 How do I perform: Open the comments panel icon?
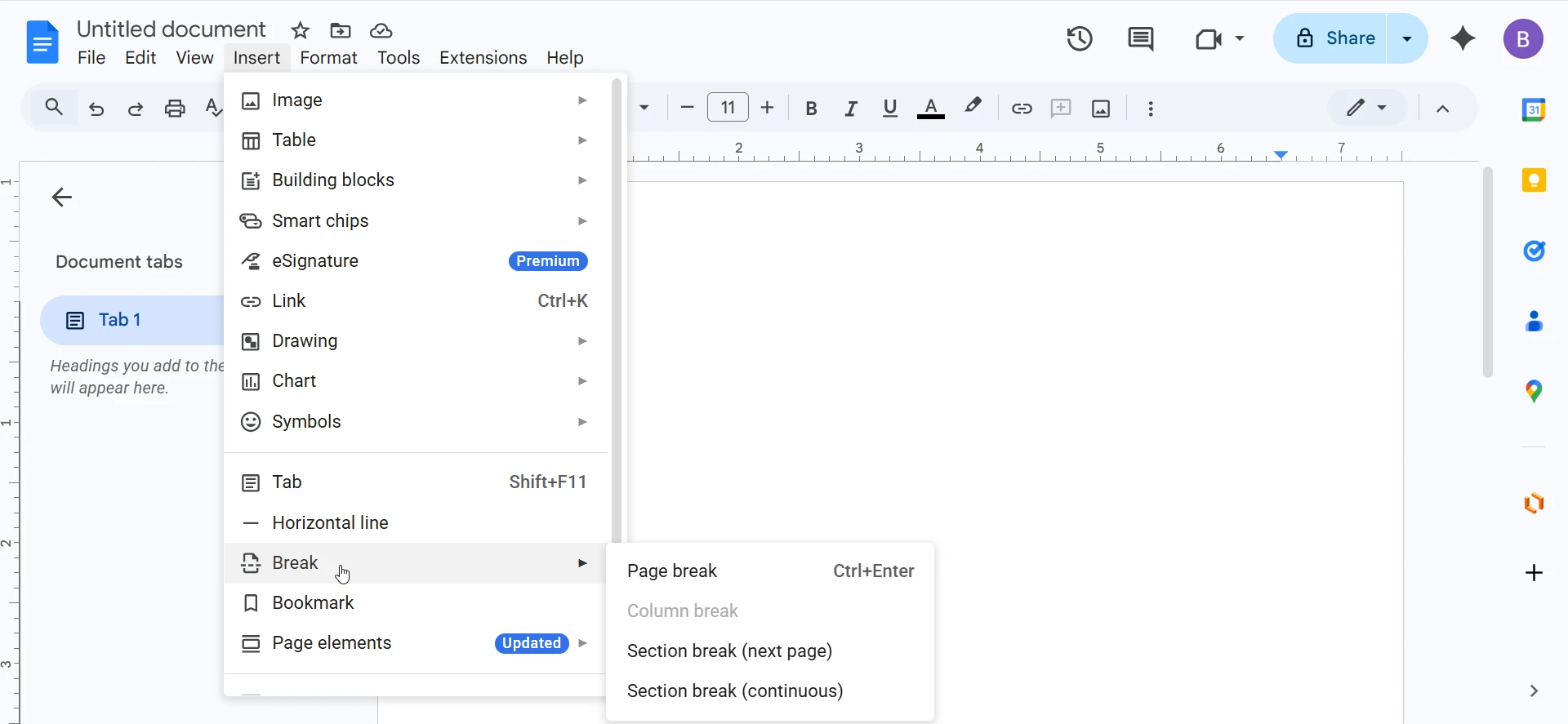point(1140,38)
